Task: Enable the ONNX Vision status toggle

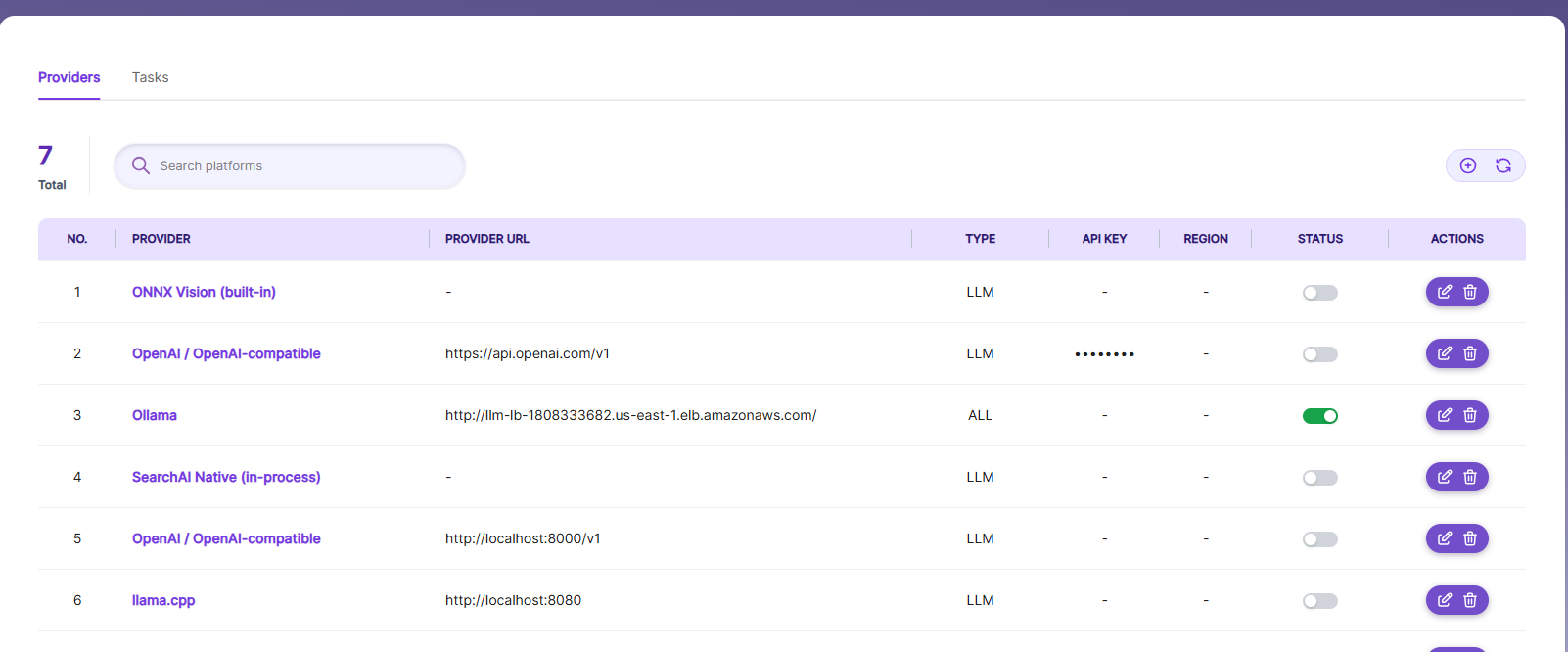Action: 1320,293
